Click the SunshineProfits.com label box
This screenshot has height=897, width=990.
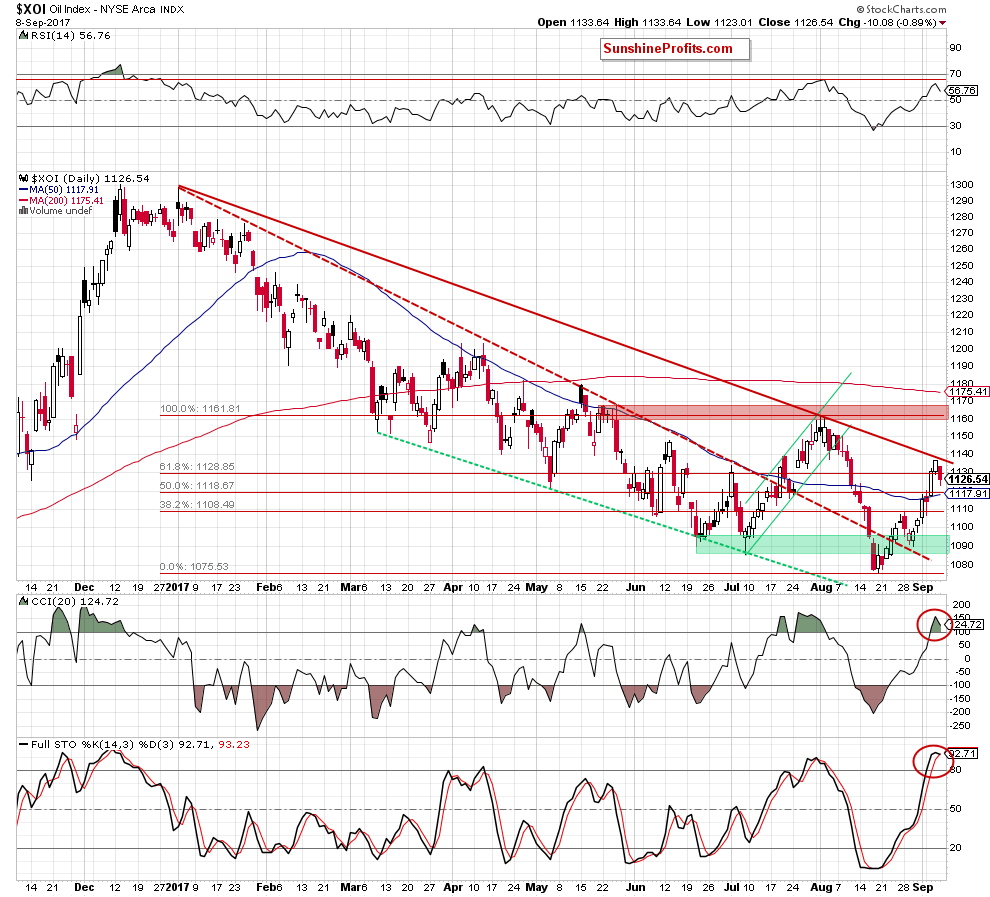click(x=675, y=49)
